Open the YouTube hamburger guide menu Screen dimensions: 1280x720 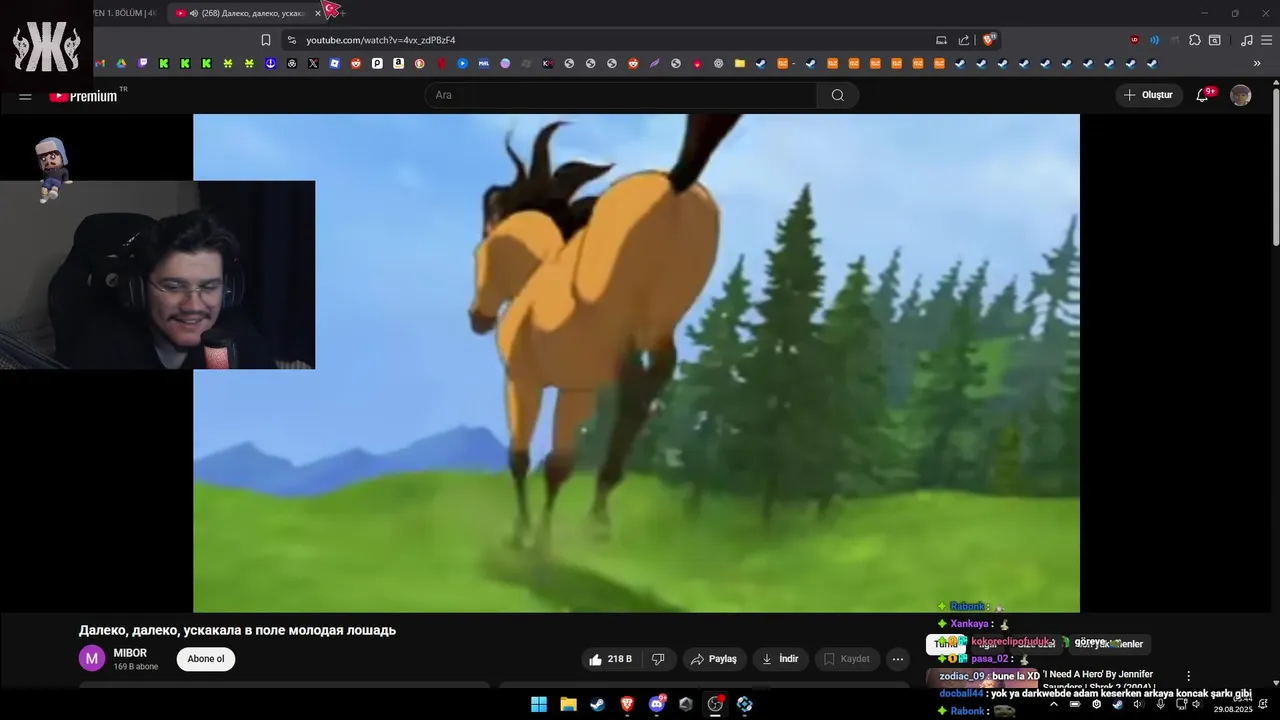point(25,96)
